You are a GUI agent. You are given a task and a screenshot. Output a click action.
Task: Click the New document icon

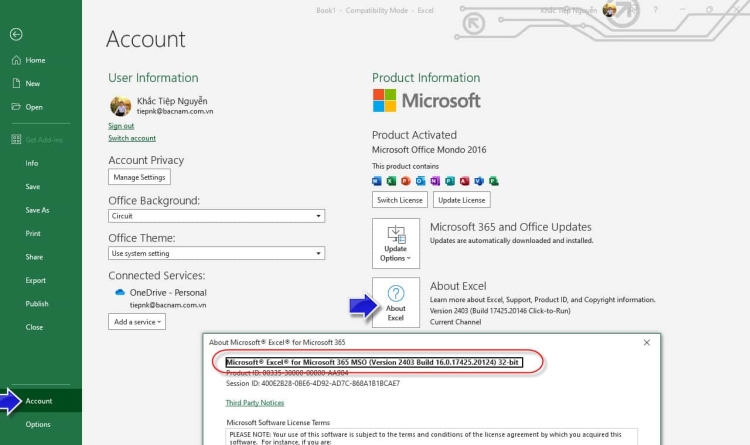click(16, 84)
